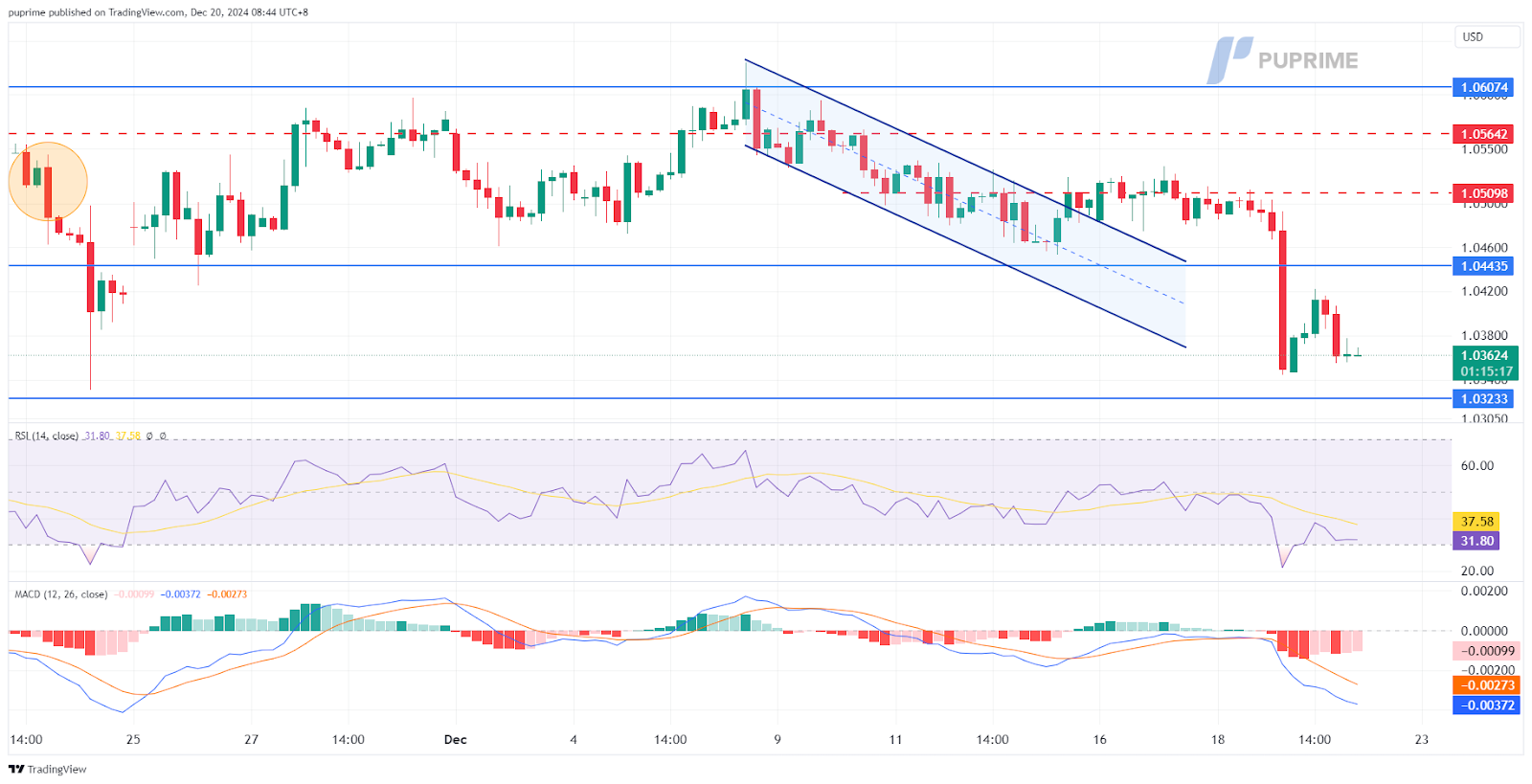Click the 25 date on time axis
Viewport: 1532px width, 784px height.
click(x=133, y=740)
